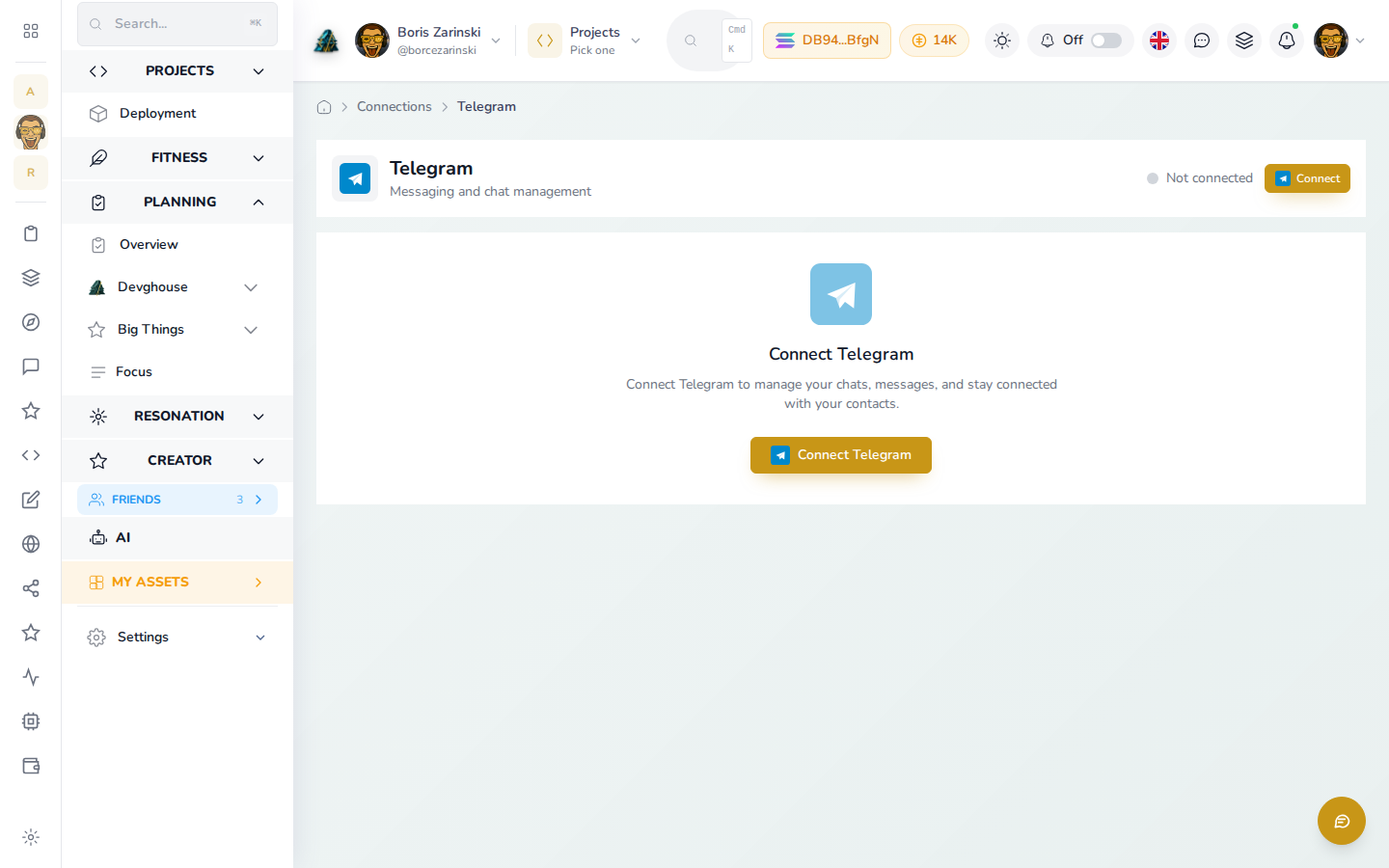Open the edit pencil icon in left rail

click(x=31, y=500)
